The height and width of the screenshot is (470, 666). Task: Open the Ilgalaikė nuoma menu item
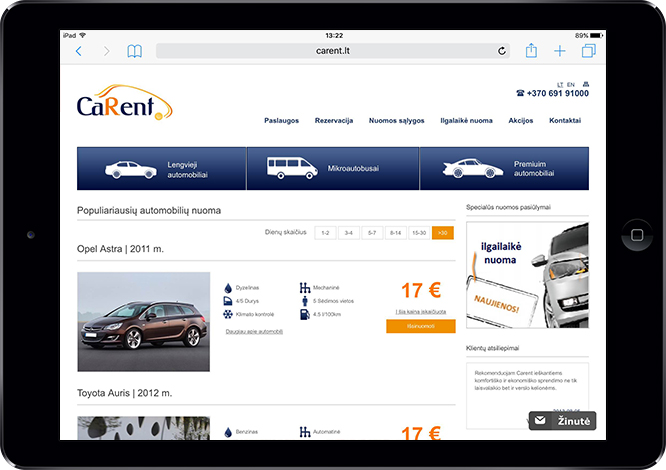coord(466,121)
